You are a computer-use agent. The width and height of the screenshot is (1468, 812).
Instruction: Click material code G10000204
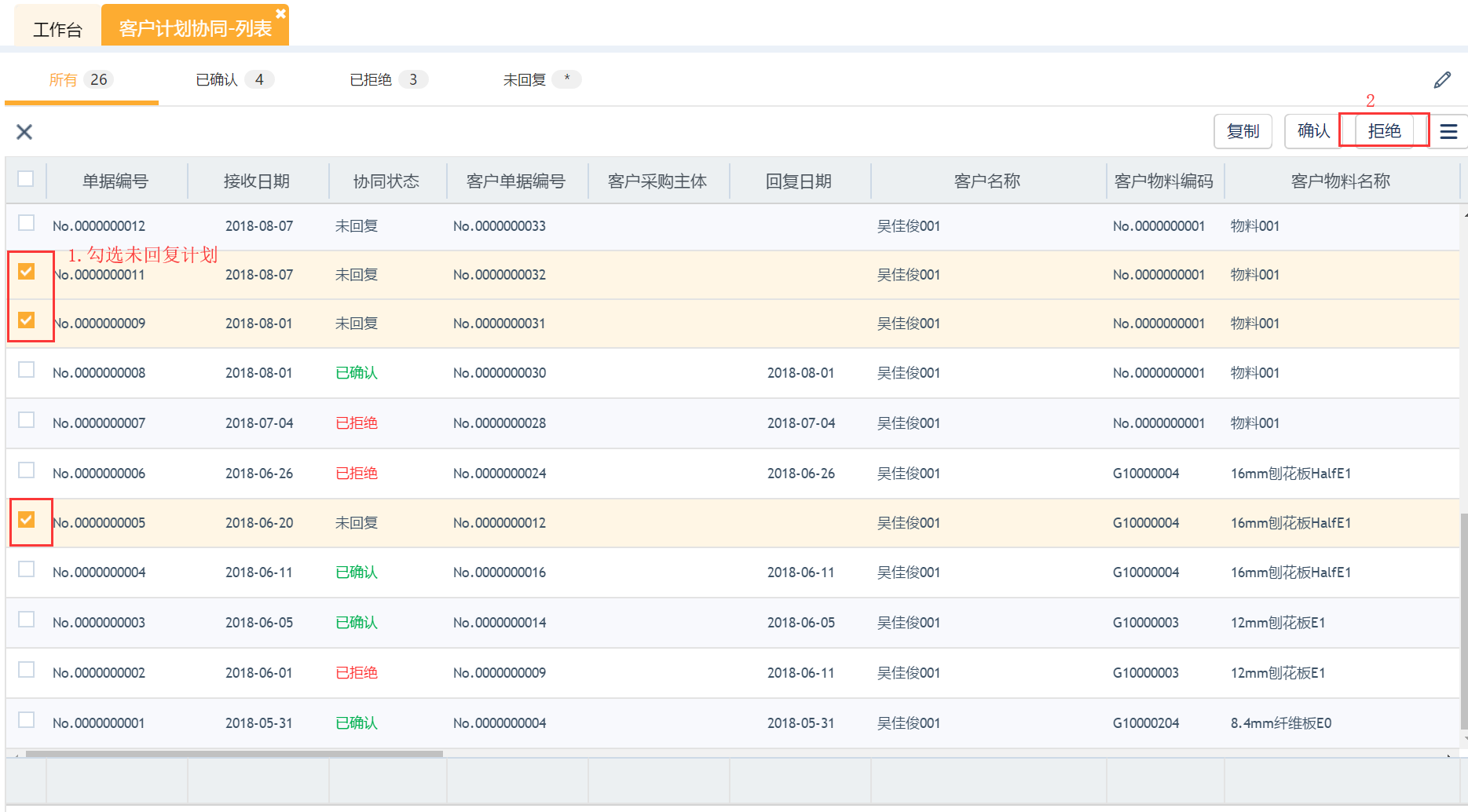click(x=1146, y=723)
